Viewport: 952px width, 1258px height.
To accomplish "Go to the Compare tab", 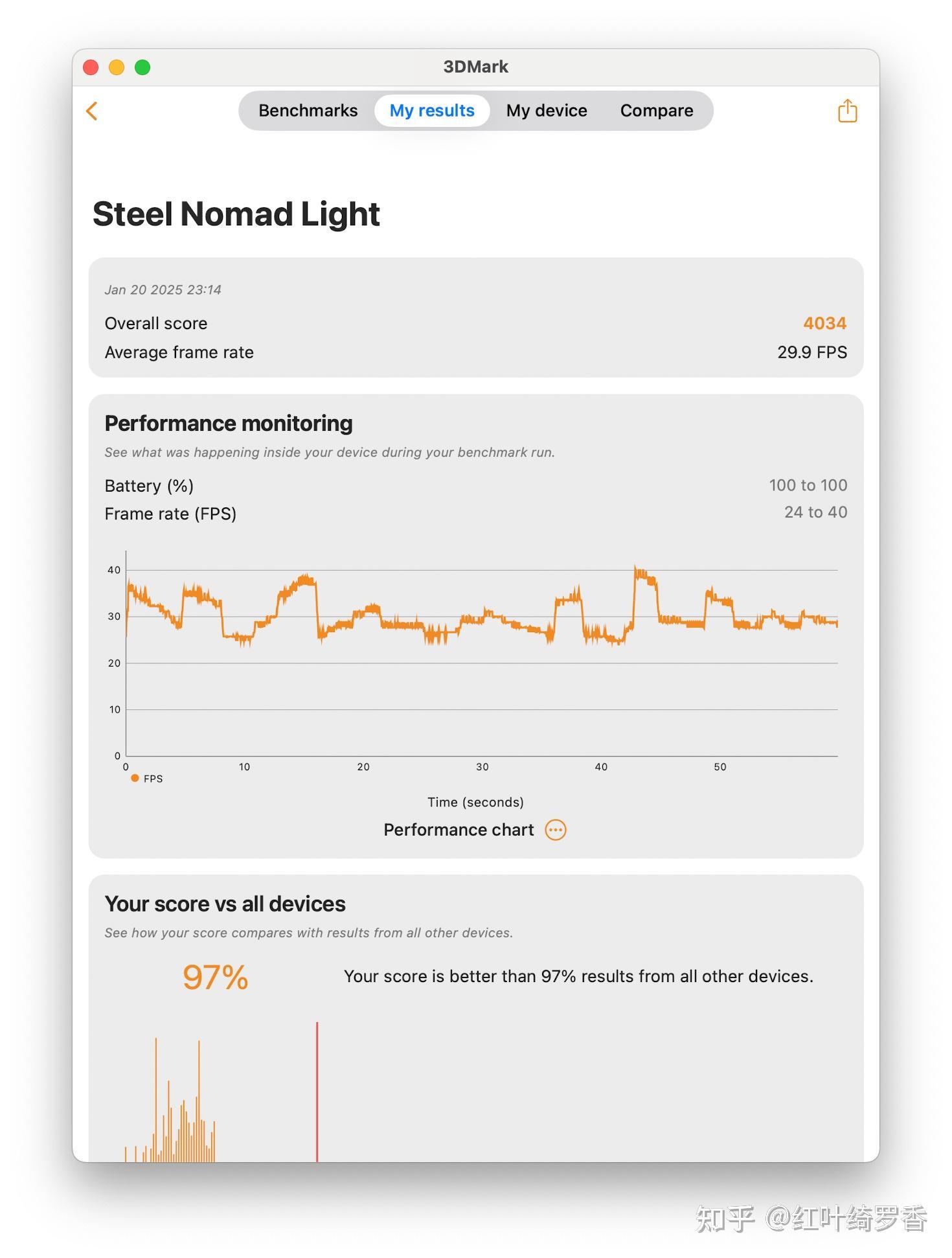I will (657, 111).
